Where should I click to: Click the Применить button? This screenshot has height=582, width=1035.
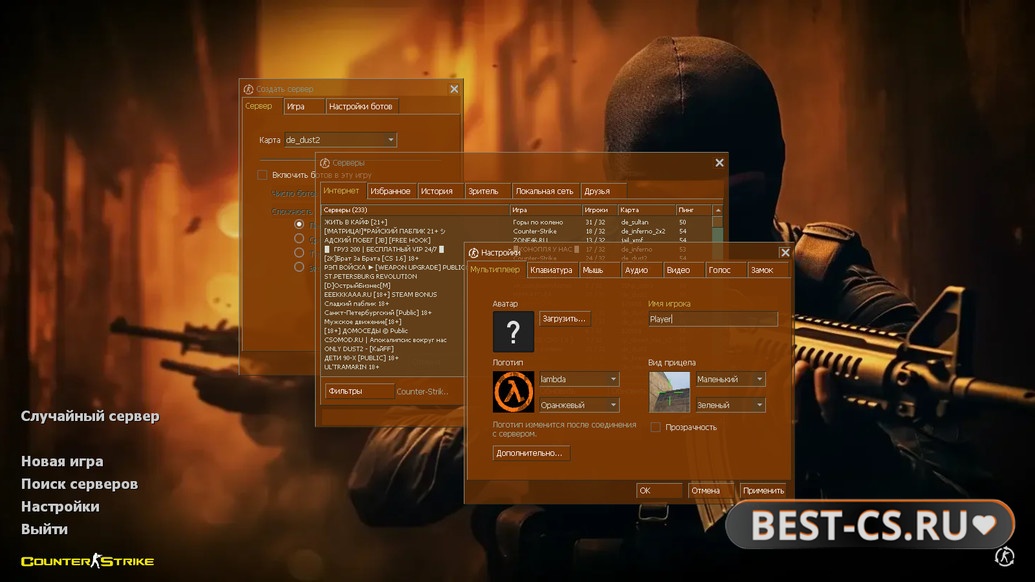764,490
